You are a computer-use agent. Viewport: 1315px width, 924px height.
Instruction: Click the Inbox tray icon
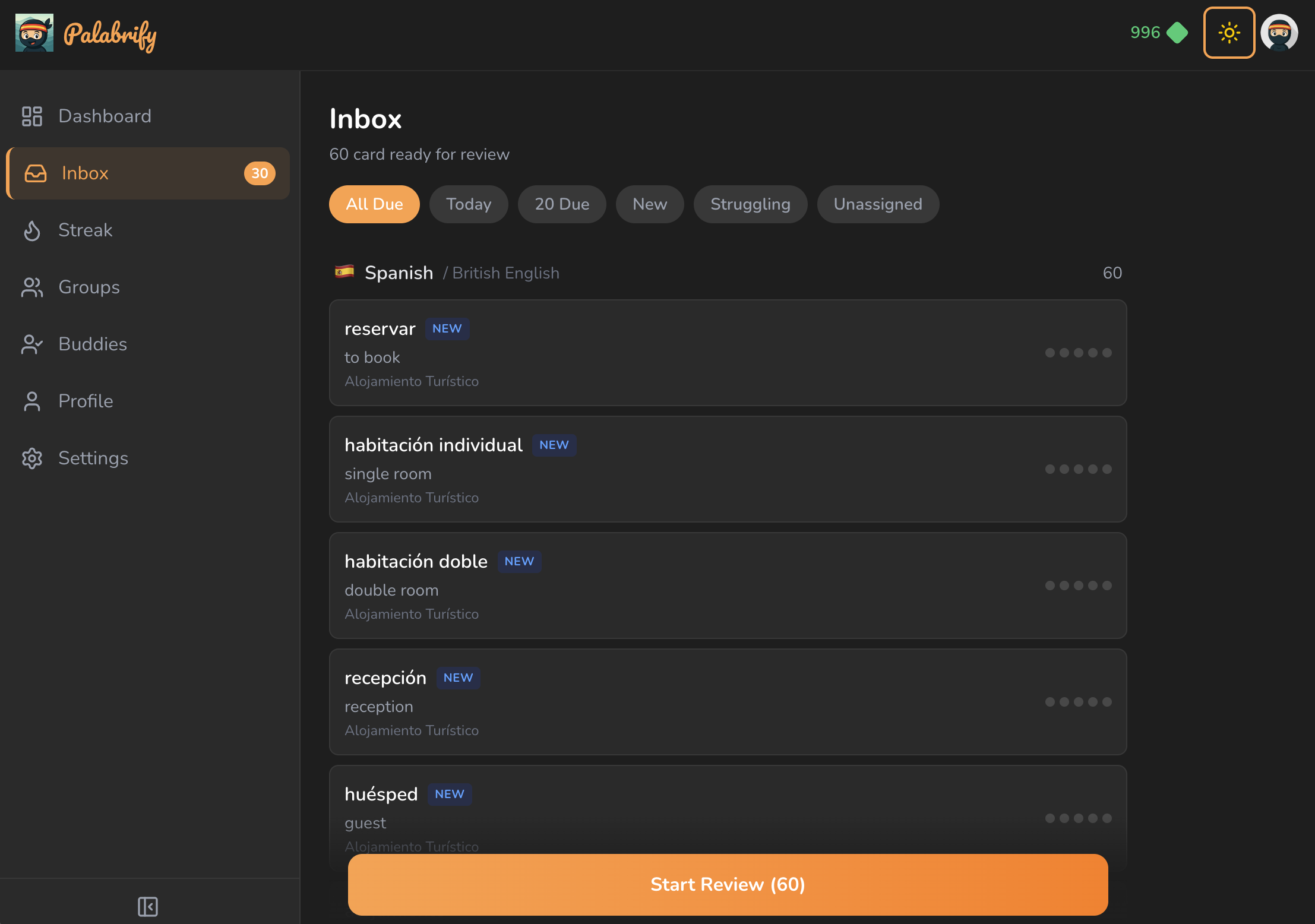point(36,173)
